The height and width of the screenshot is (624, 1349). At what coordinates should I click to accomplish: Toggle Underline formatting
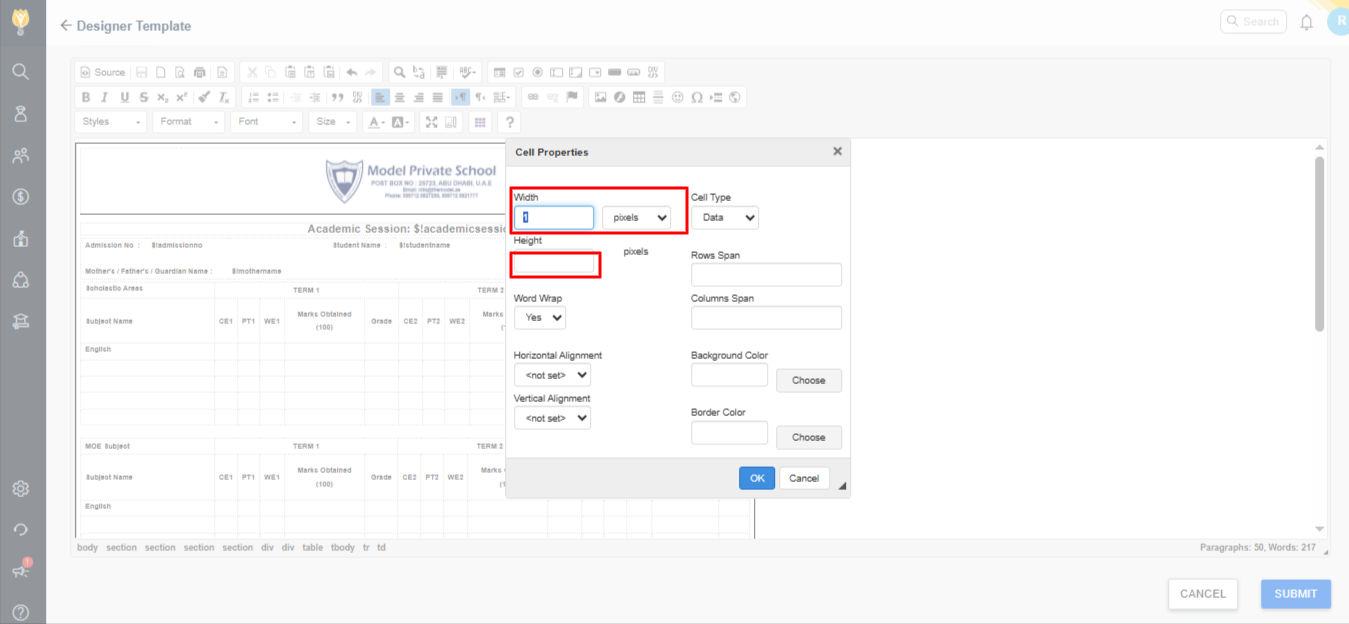pyautogui.click(x=124, y=97)
